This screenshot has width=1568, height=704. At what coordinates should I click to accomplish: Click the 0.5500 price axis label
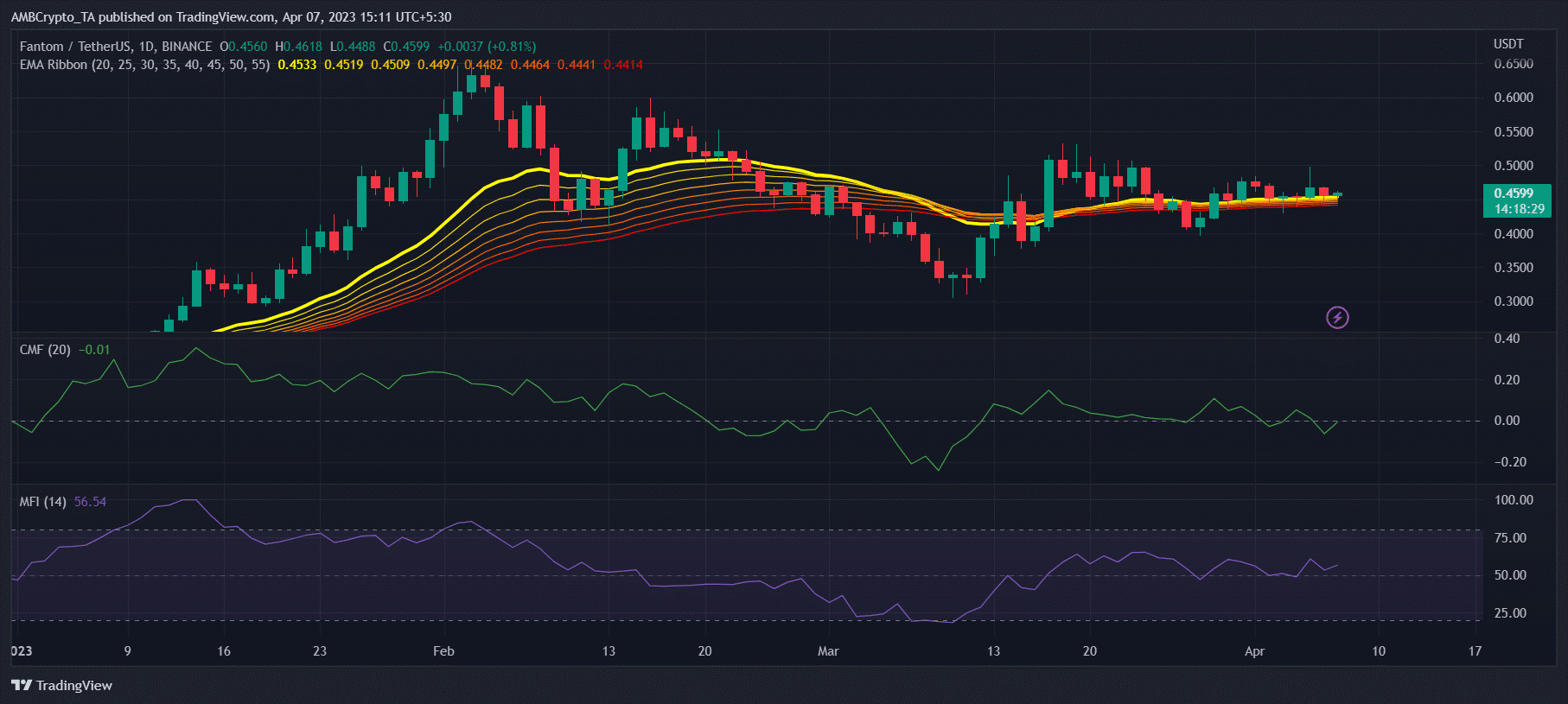click(x=1514, y=132)
